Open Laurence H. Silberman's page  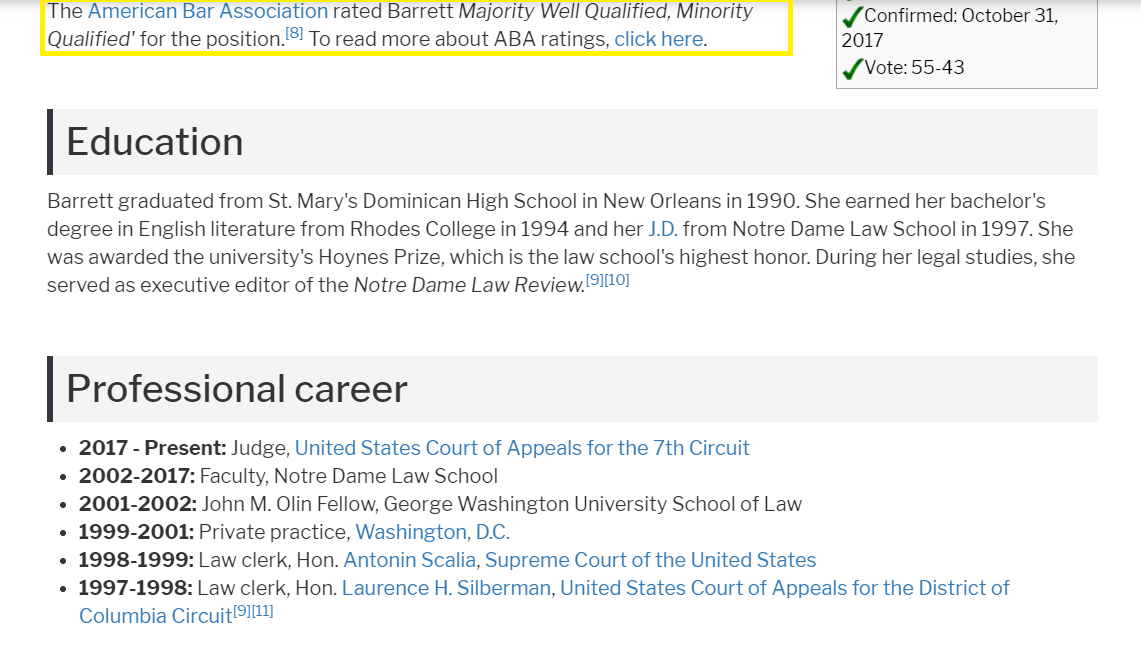point(446,588)
